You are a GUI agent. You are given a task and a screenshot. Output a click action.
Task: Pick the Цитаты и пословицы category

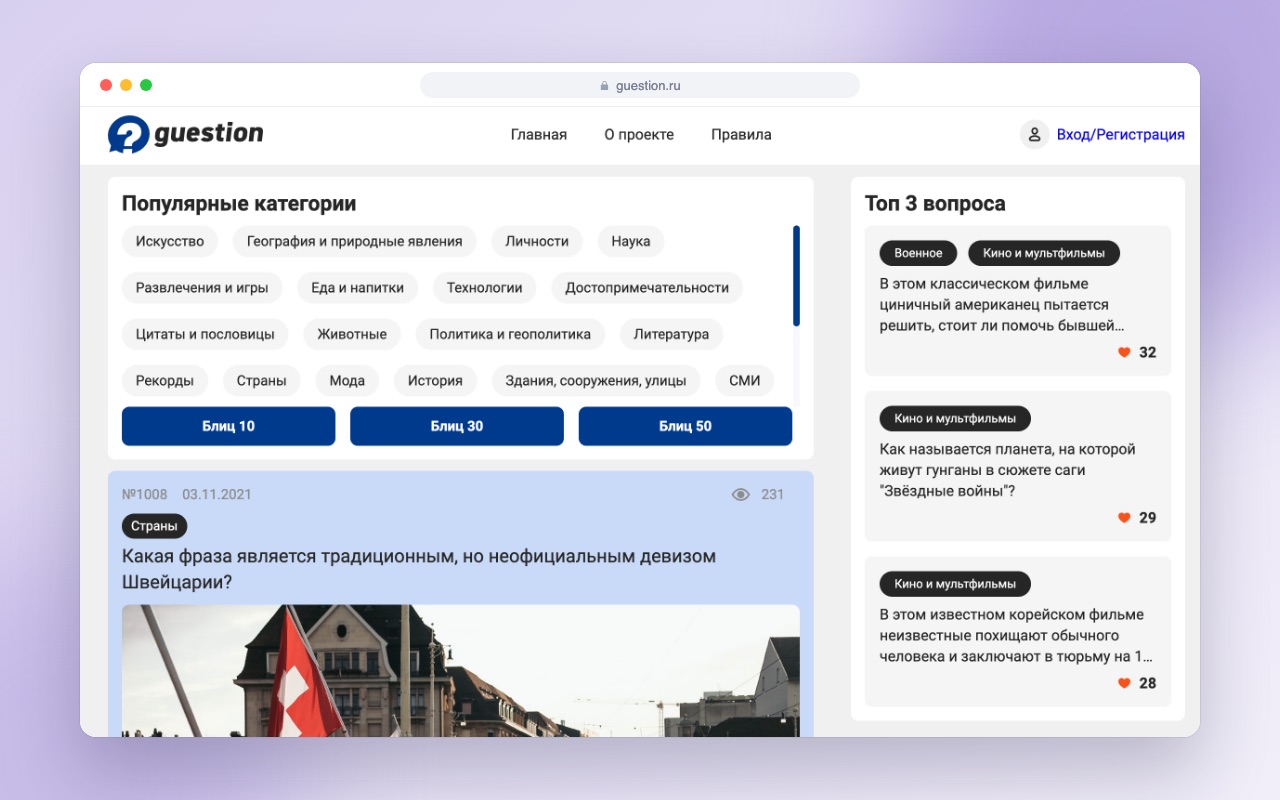click(205, 334)
